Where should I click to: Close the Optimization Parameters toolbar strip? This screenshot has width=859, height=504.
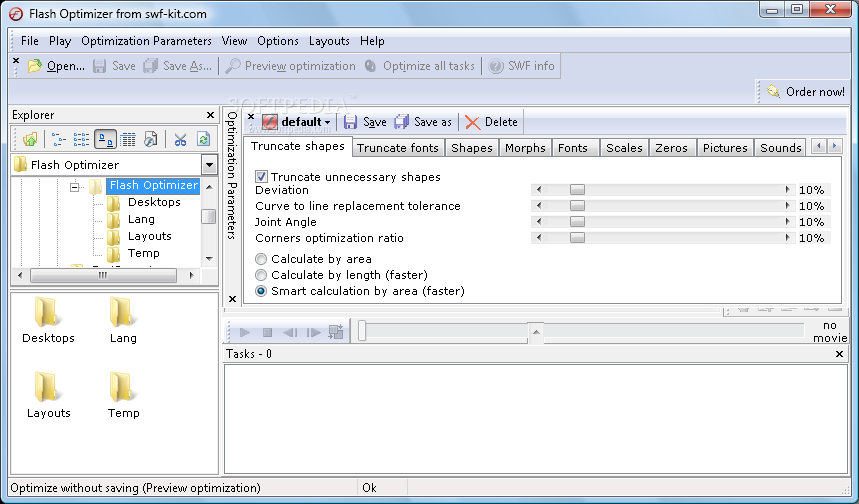[251, 116]
